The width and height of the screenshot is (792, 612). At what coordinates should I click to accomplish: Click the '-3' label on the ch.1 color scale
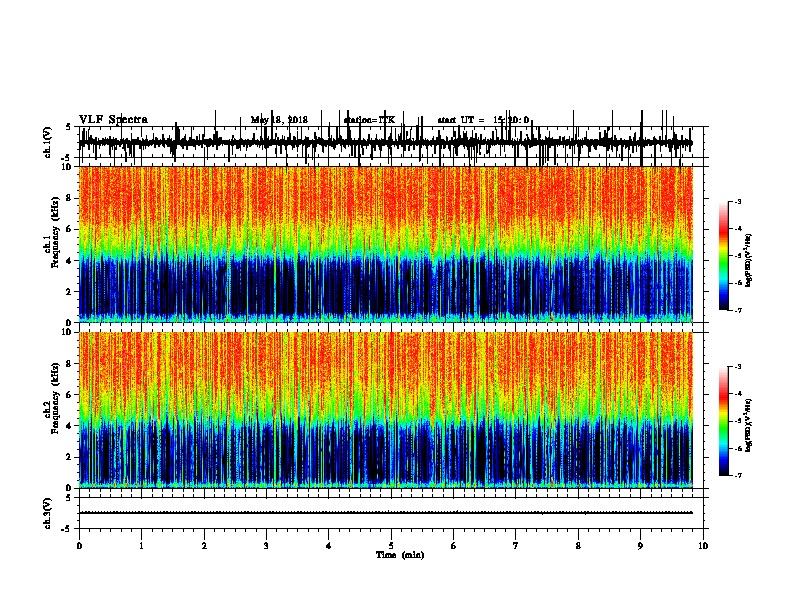(737, 201)
